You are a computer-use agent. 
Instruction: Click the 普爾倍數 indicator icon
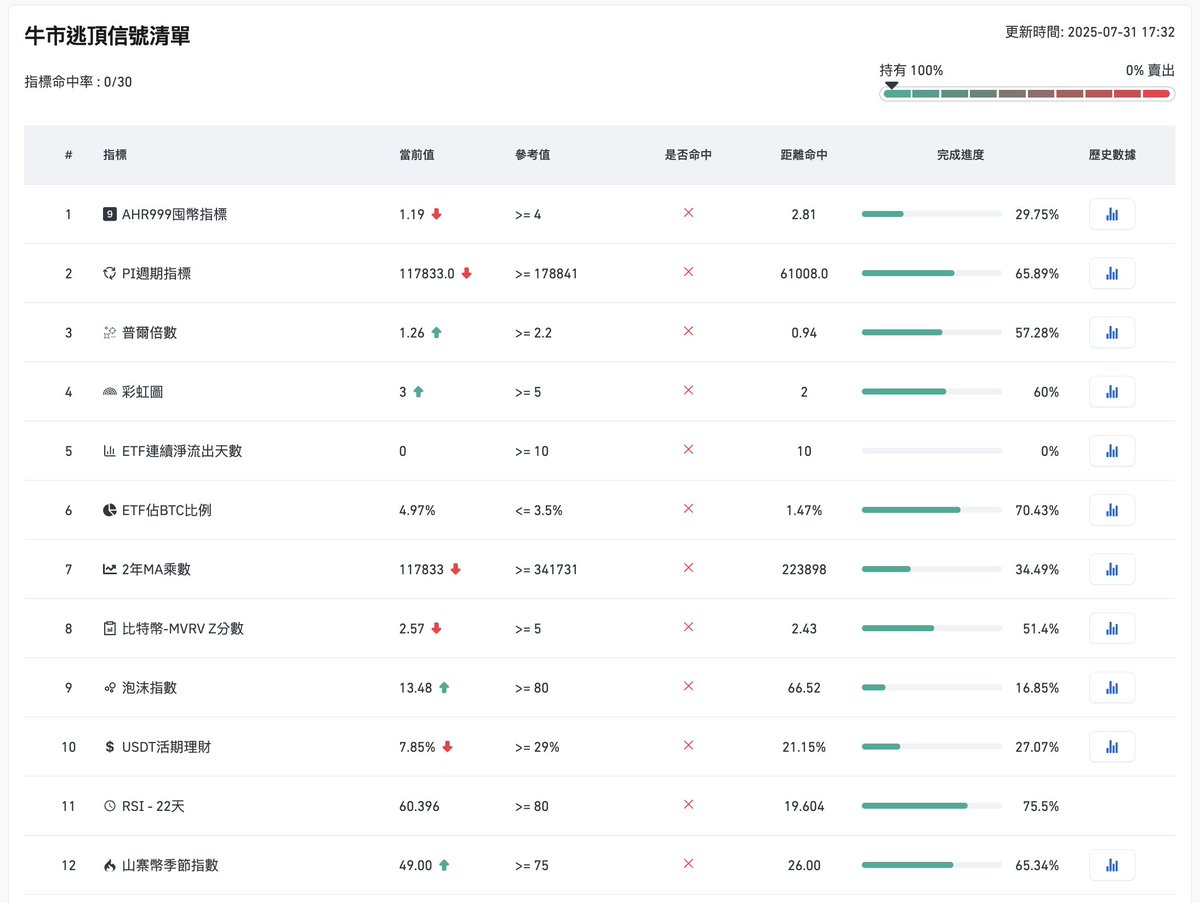[x=110, y=332]
